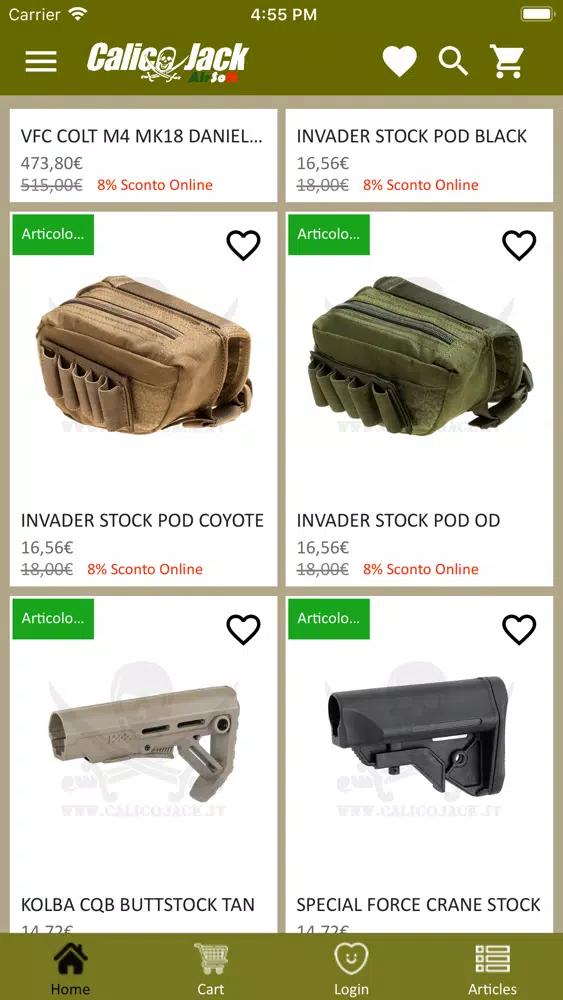Favorite the Special Force Crane Stock
Screen dimensions: 563x1000
tap(519, 630)
